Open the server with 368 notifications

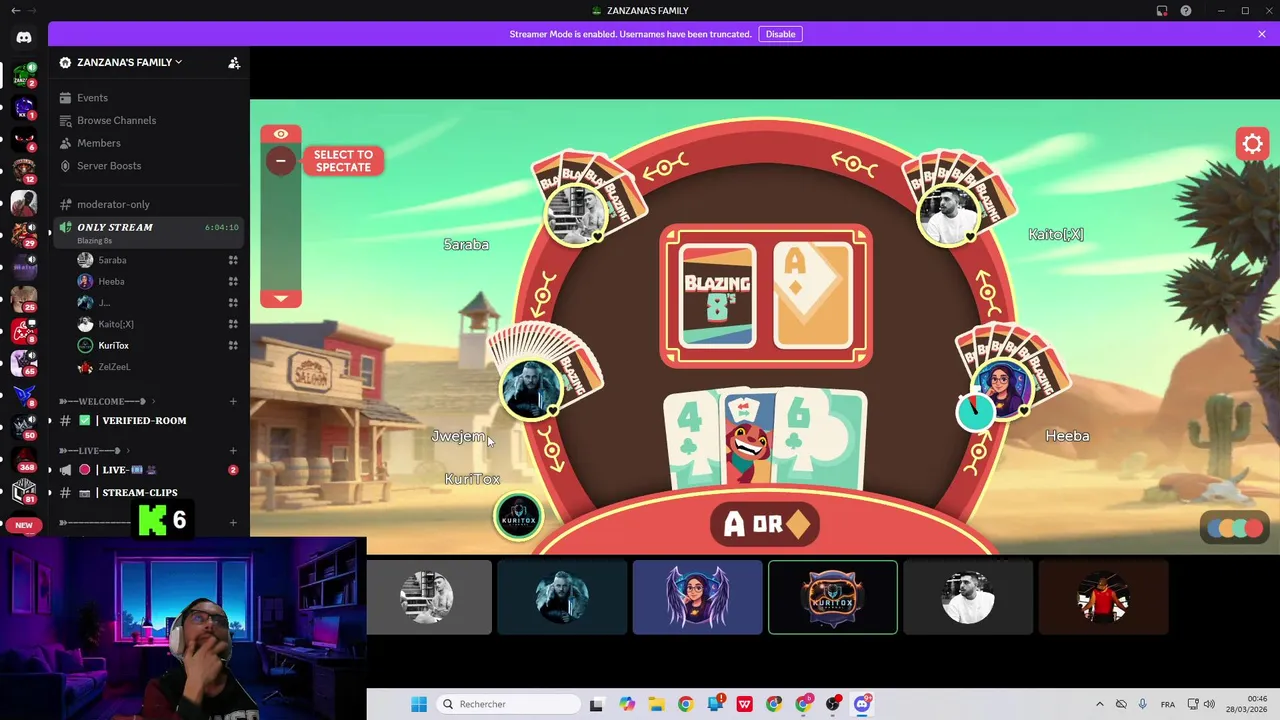pos(24,461)
